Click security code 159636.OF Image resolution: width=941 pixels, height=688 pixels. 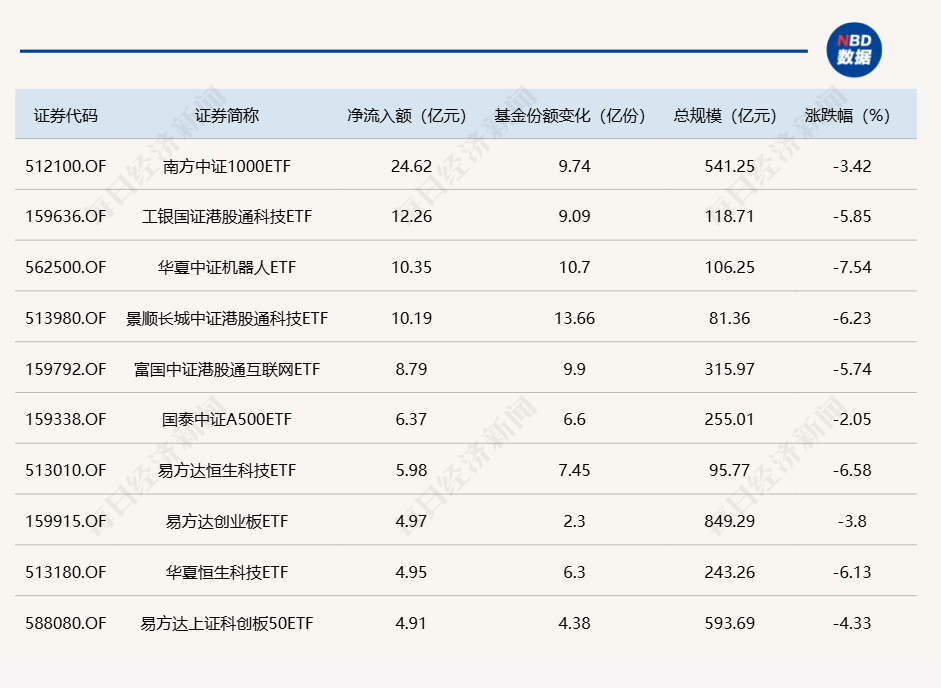coord(66,217)
